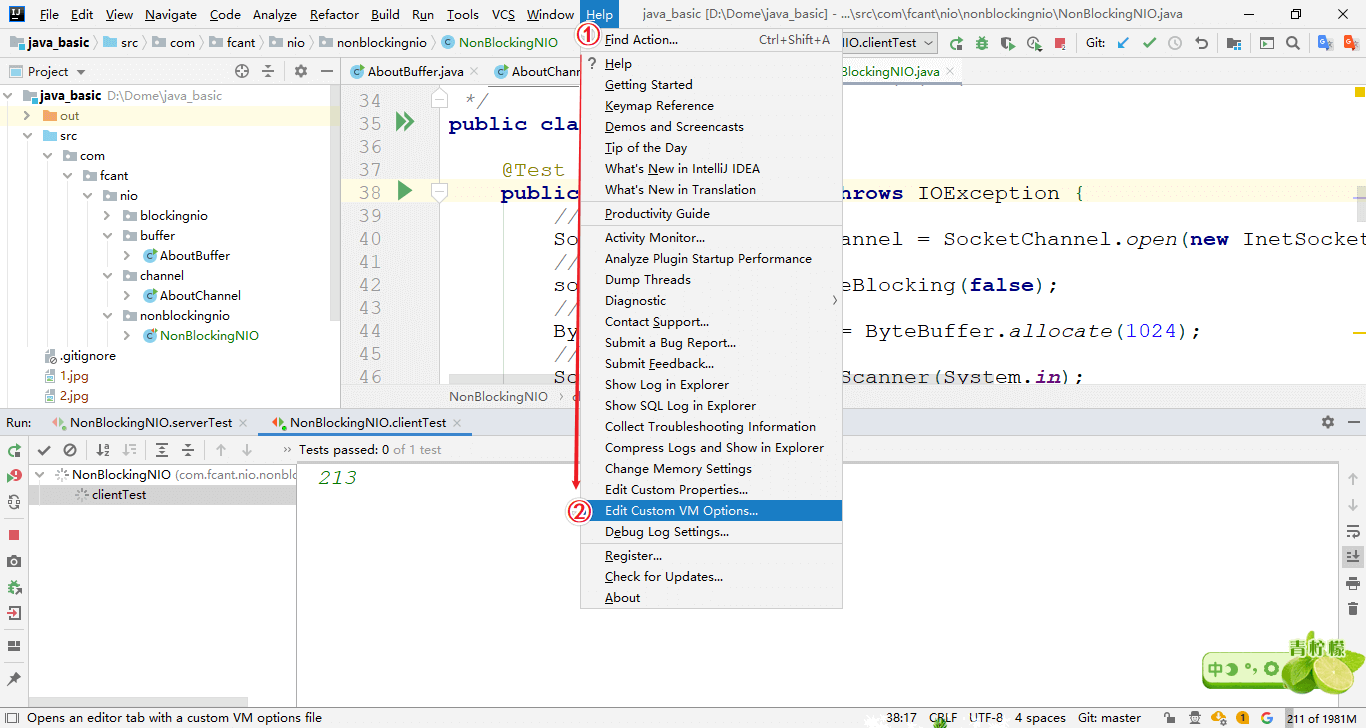Click Check for Updates in Help menu
Image resolution: width=1366 pixels, height=728 pixels.
pyautogui.click(x=711, y=577)
